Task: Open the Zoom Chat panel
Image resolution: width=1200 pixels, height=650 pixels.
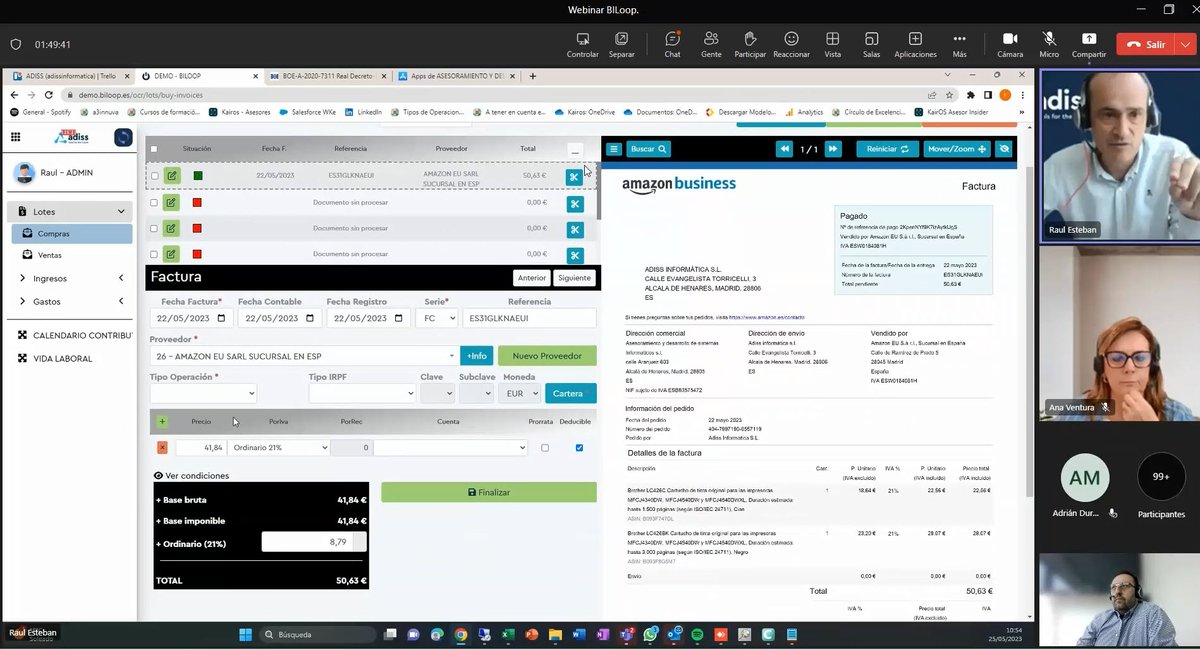Action: [672, 44]
